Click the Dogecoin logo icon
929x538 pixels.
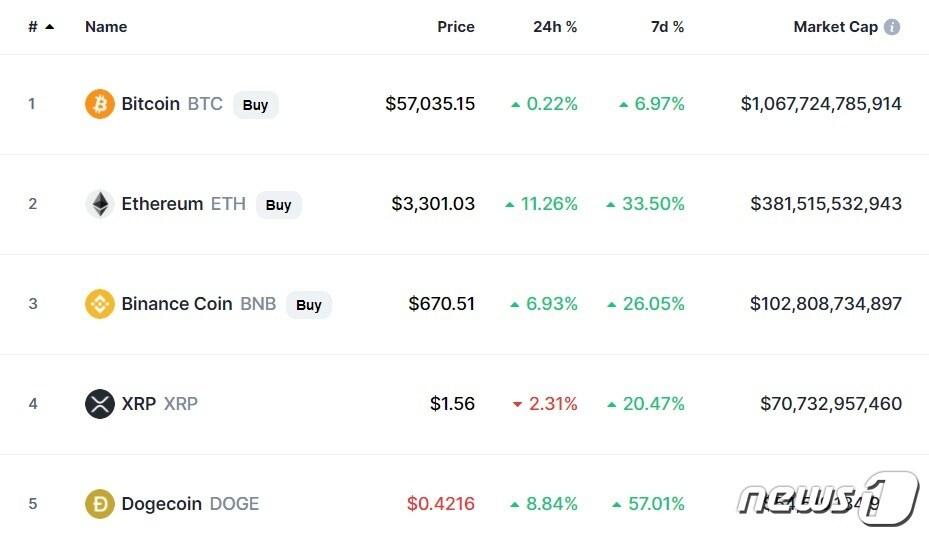[100, 504]
